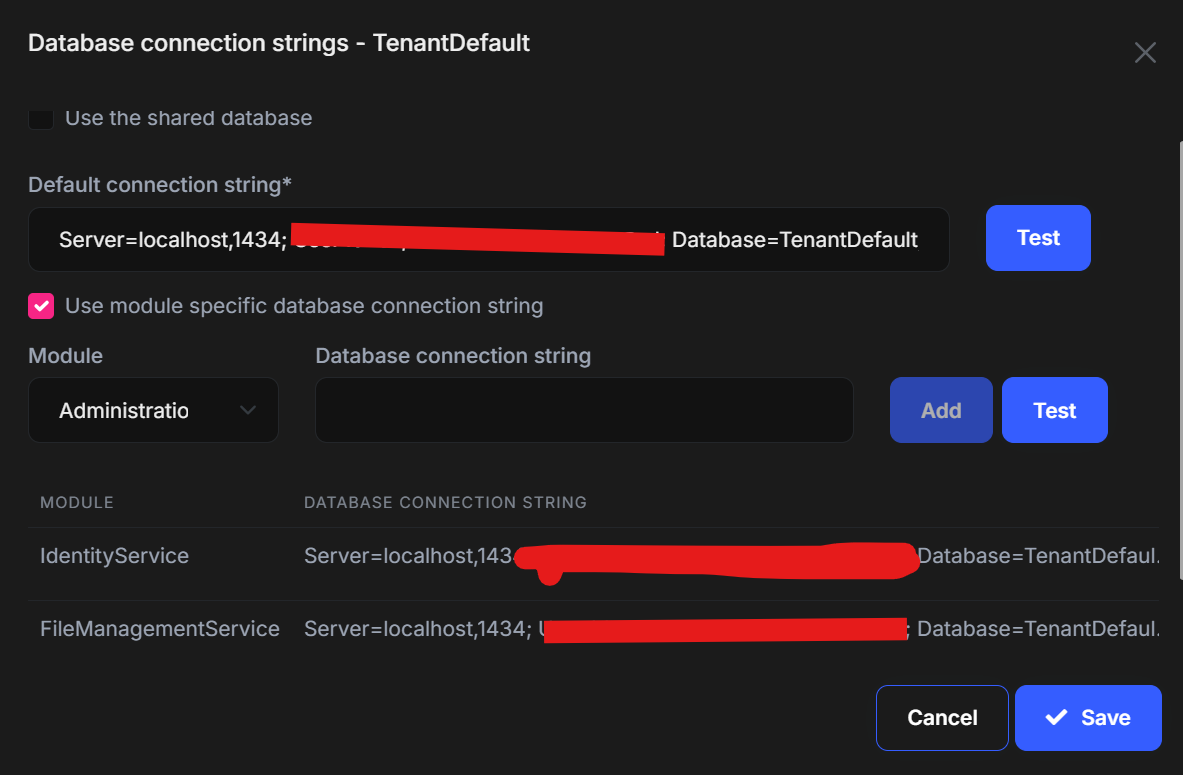1183x775 pixels.
Task: Click Test button beside the Add button
Action: [1054, 410]
